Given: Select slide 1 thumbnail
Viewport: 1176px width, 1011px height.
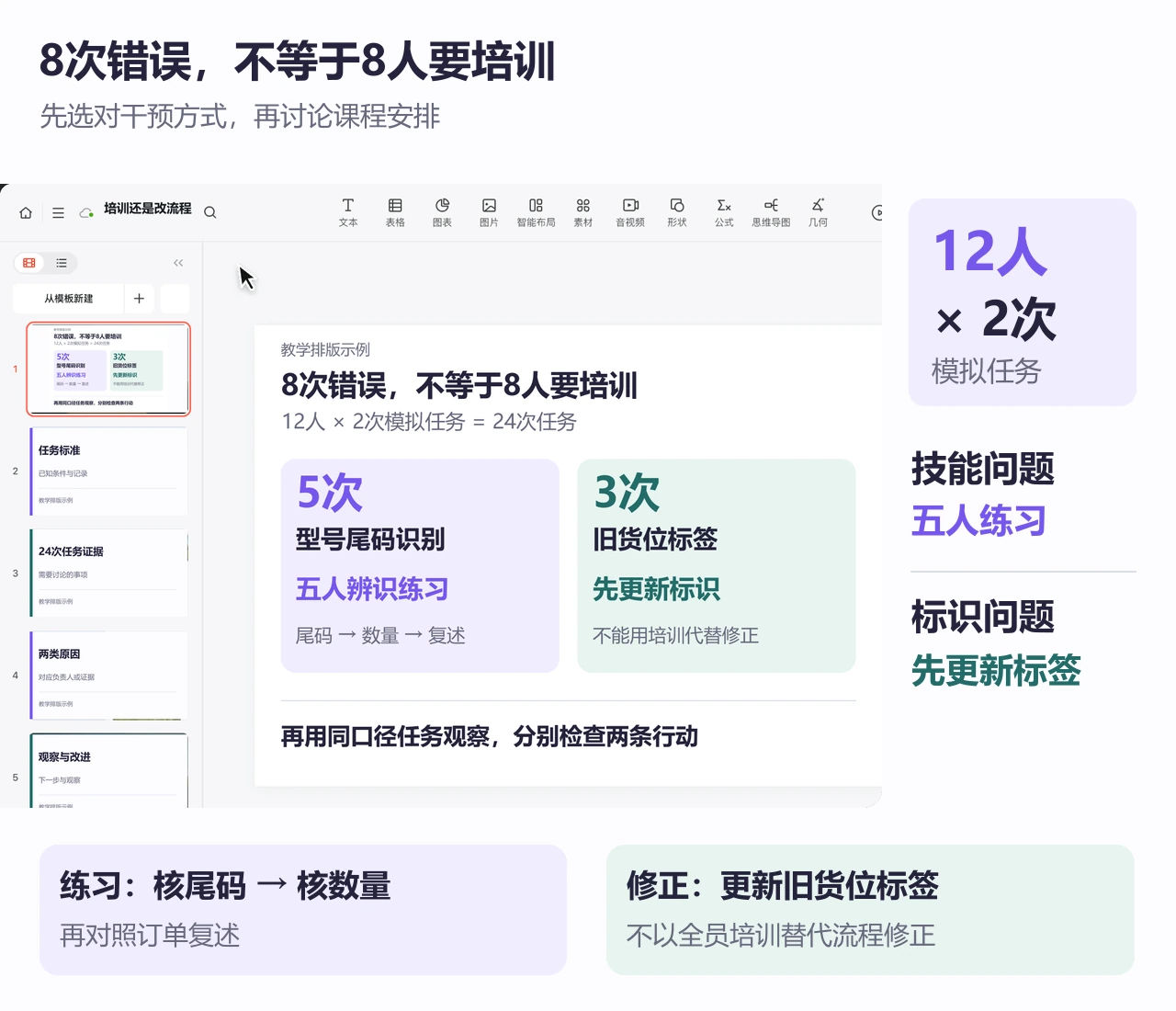Looking at the screenshot, I should [x=108, y=369].
